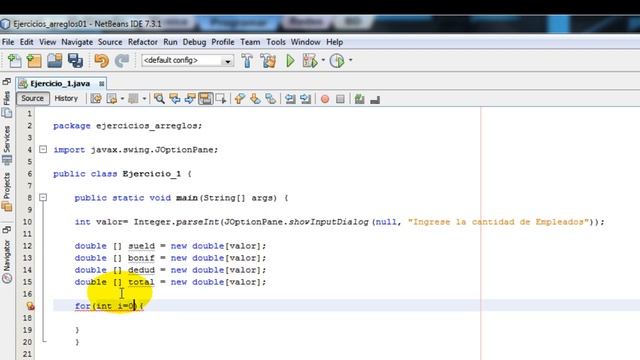Open the Team menu

click(x=250, y=42)
